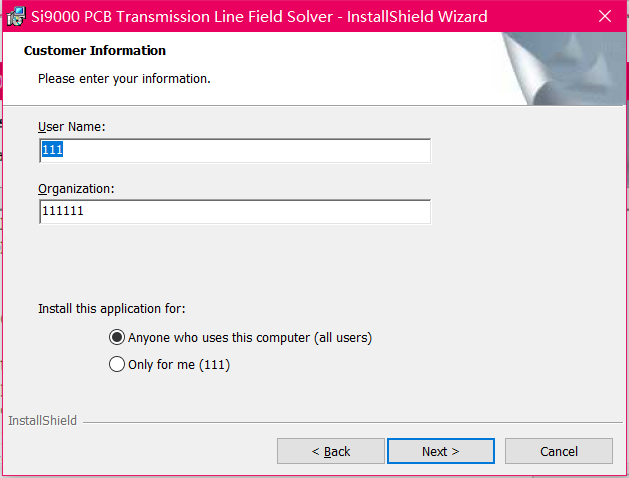Close the InstallShield Wizard window
629x478 pixels.
[605, 16]
